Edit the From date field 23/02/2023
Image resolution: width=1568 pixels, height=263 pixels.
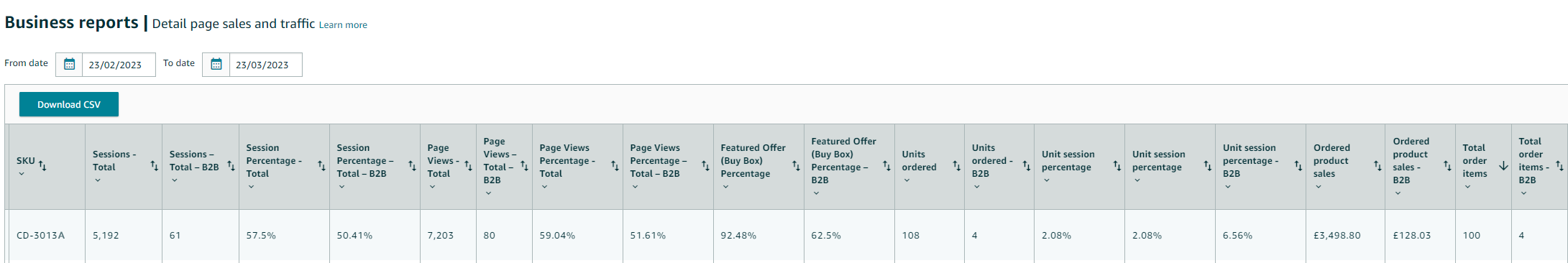pos(119,65)
